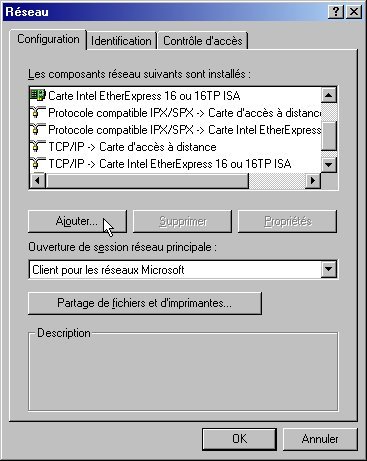
Task: Select Carte Intel EtherExpress 16 ou 16TP ISA entry
Action: coord(144,96)
